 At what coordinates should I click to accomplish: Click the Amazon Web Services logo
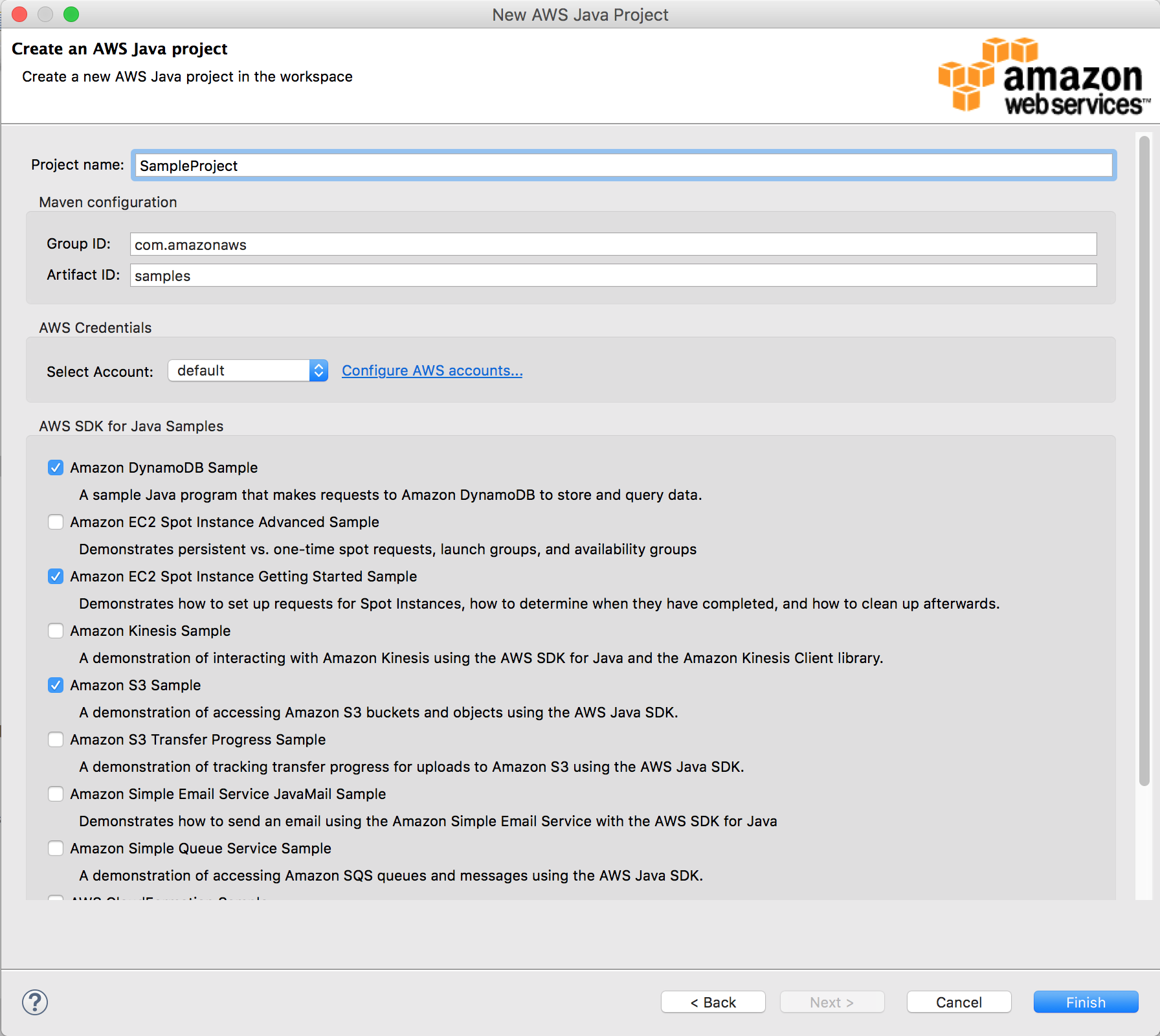click(1044, 76)
